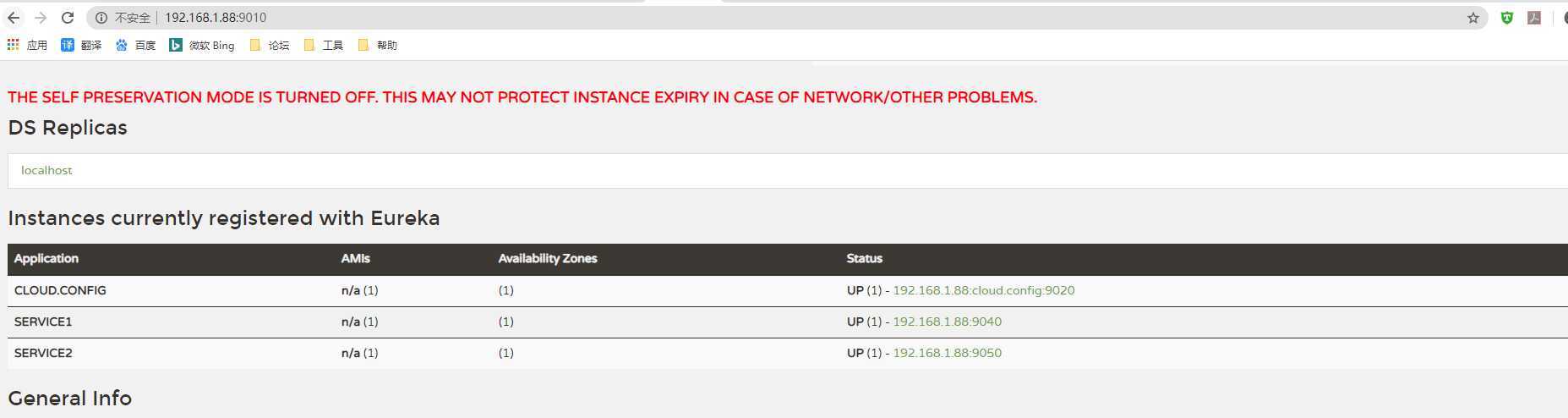Click the address bar URL 192.168.1.88:9010
The height and width of the screenshot is (418, 1568).
(216, 18)
